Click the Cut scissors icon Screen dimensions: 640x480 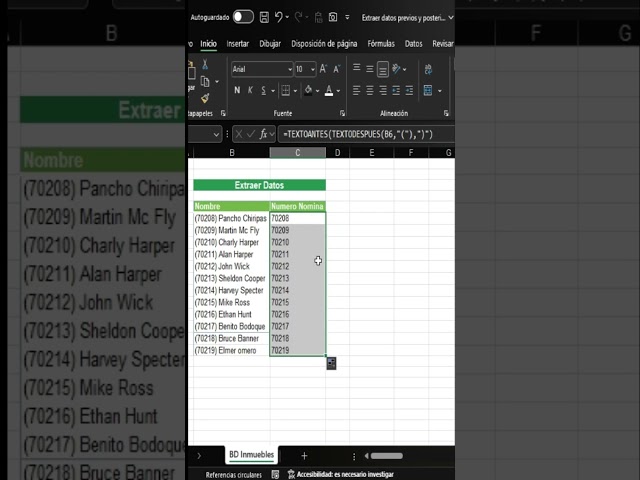point(205,64)
